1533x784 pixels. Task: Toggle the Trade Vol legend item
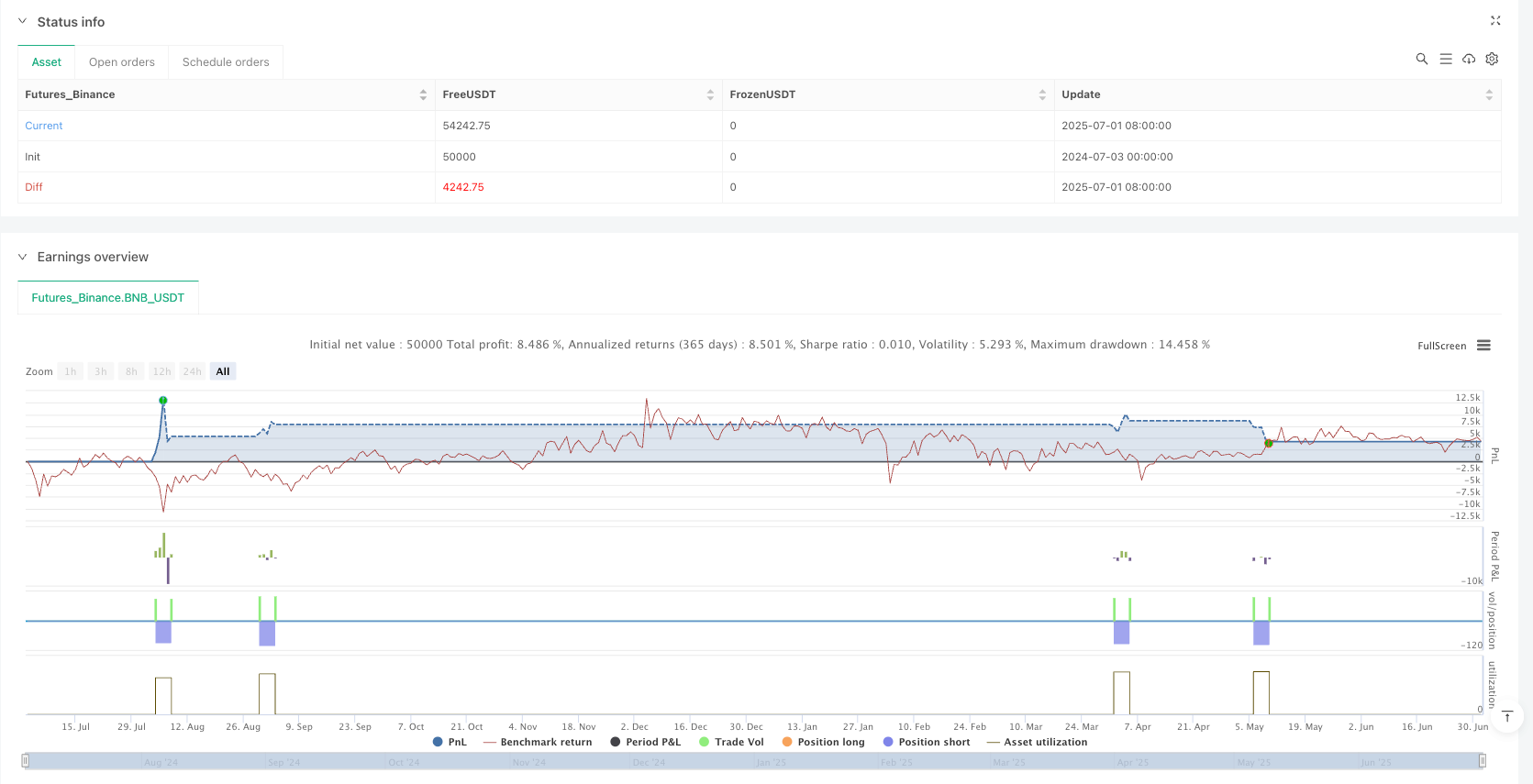coord(731,742)
